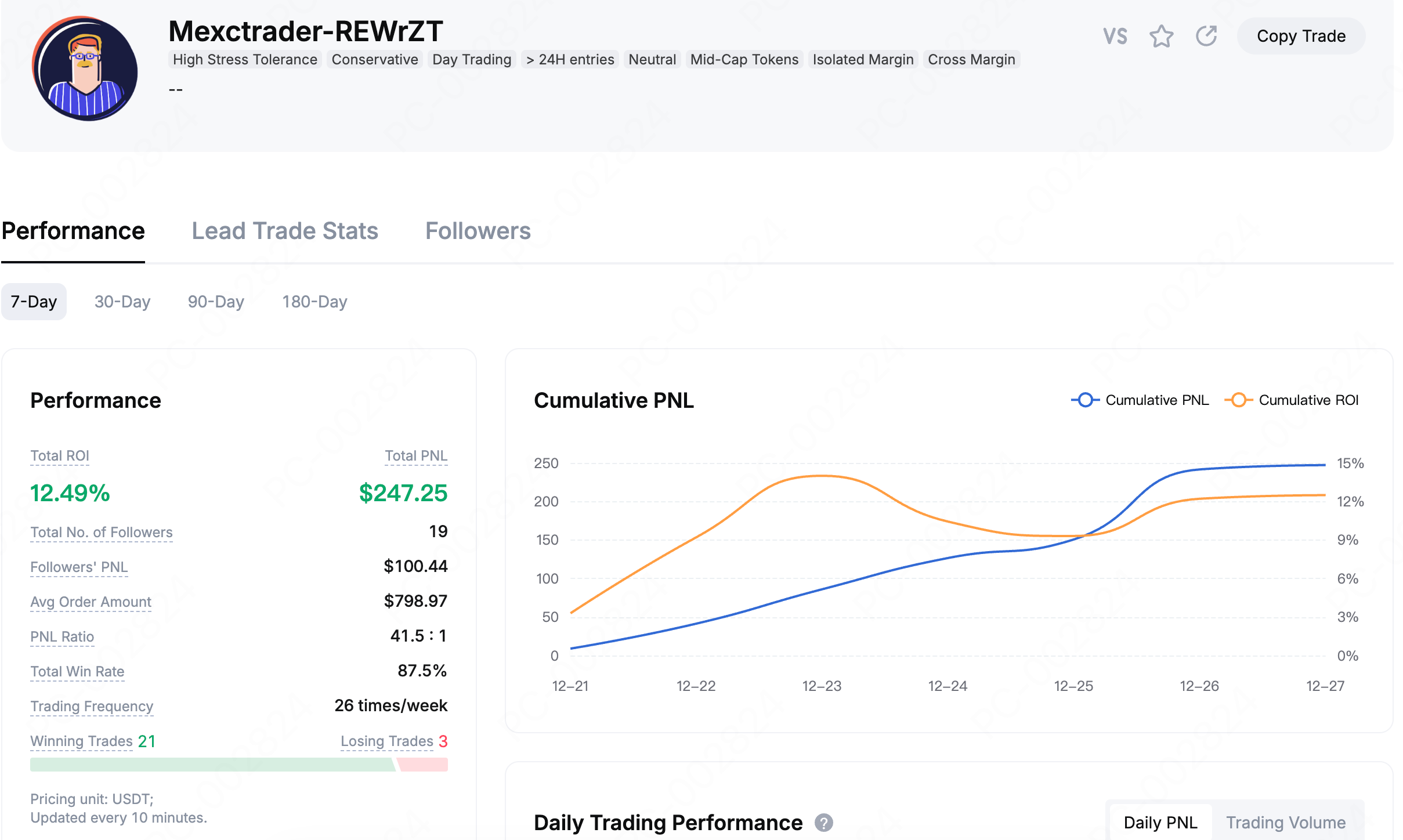Click the share icon
Viewport: 1403px width, 840px height.
(1206, 37)
